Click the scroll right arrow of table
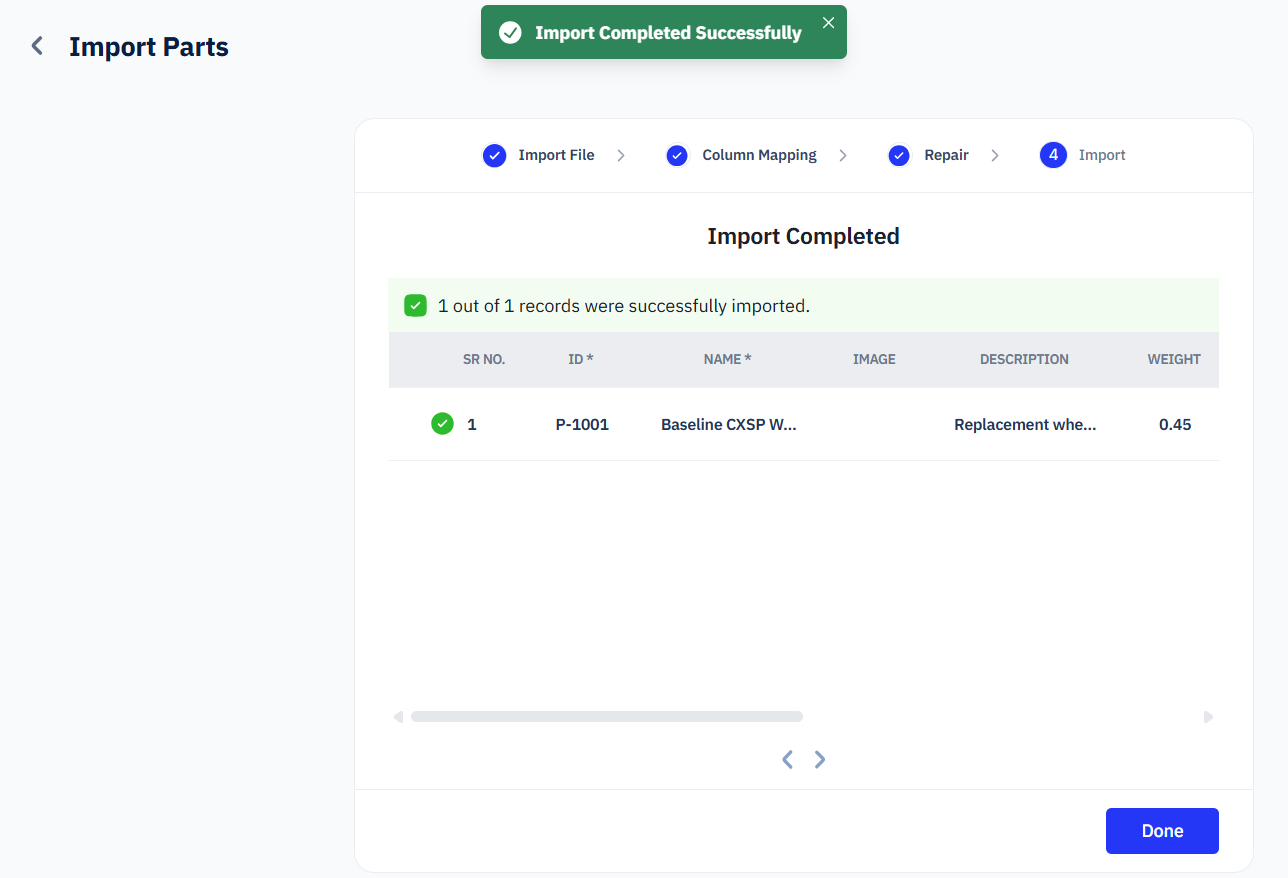The image size is (1288, 878). click(1208, 717)
